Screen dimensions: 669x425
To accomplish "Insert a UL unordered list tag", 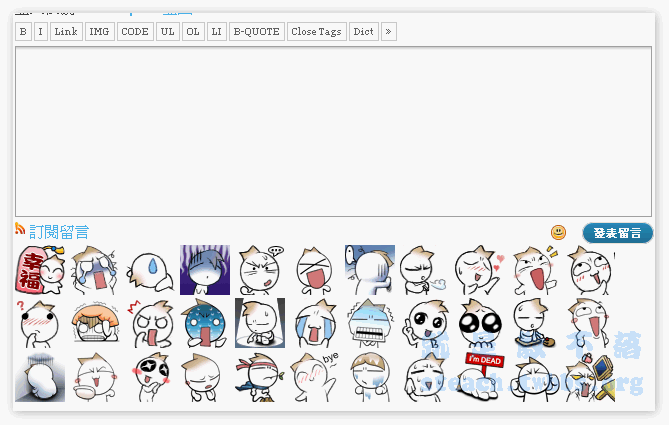I will point(168,32).
